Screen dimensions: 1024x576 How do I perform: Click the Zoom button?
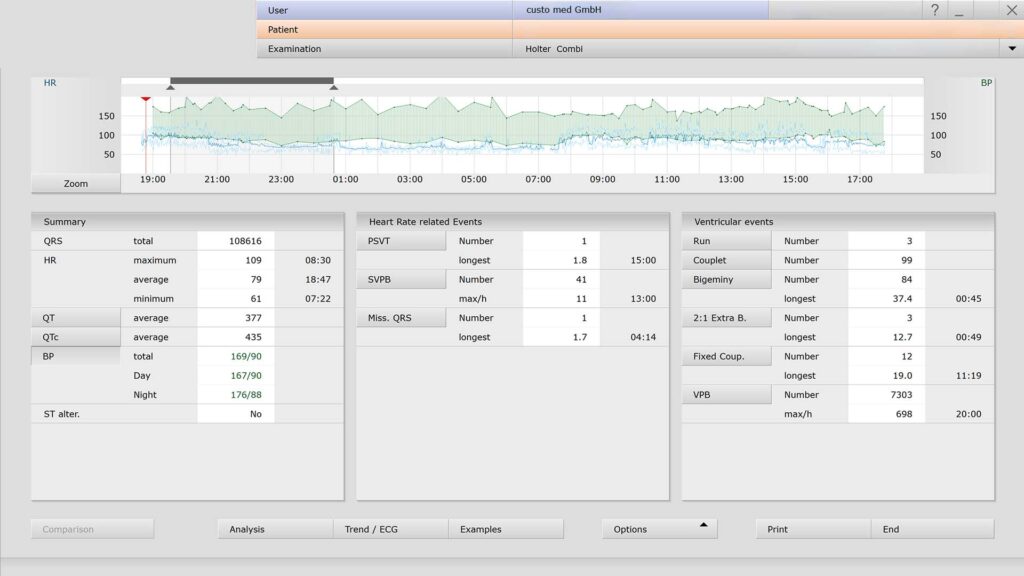coord(76,184)
